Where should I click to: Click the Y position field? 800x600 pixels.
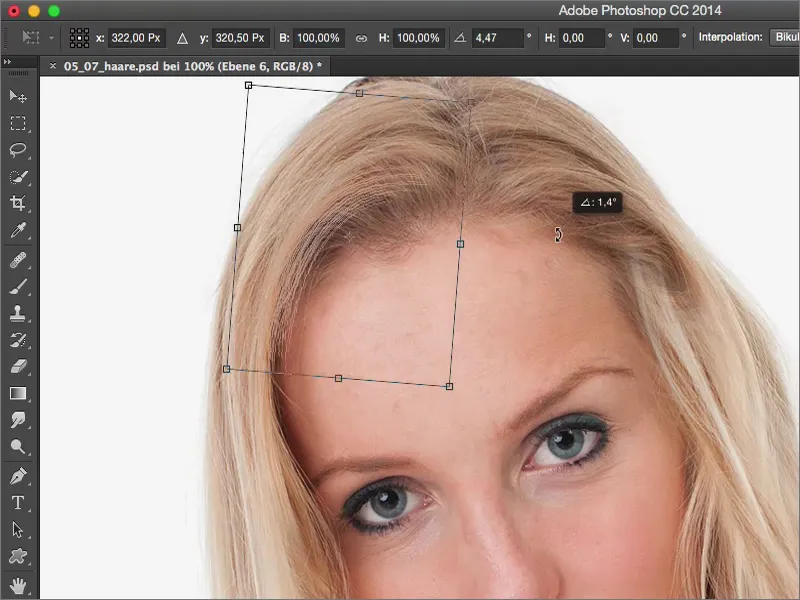pos(240,38)
